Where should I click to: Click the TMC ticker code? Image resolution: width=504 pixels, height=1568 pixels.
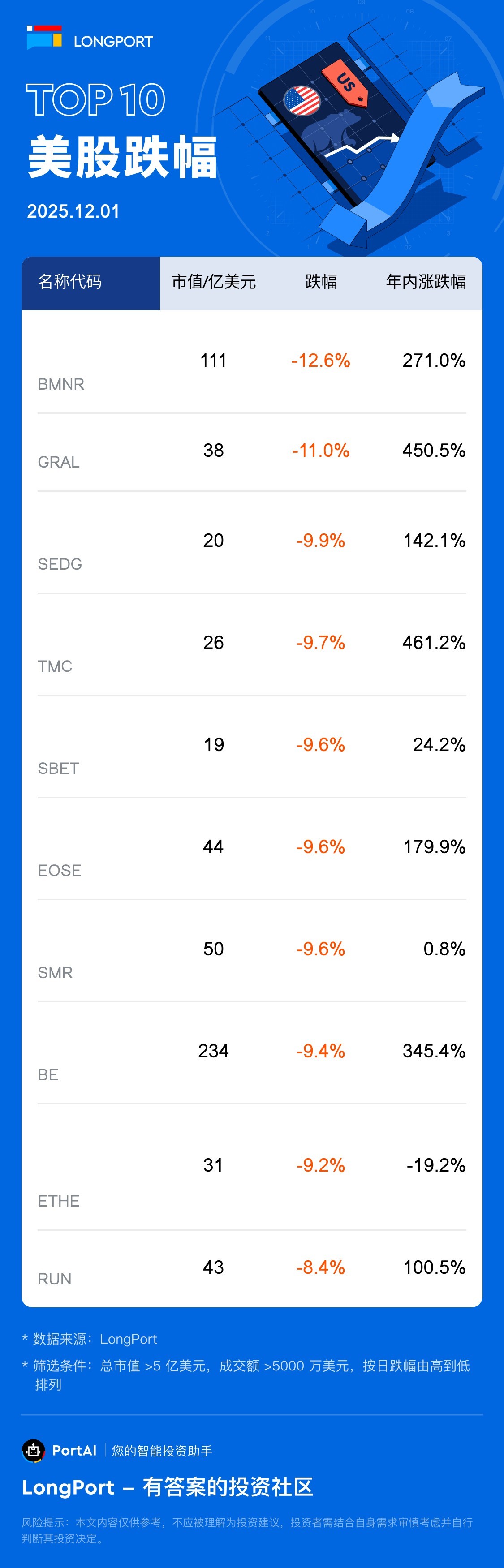[x=55, y=666]
